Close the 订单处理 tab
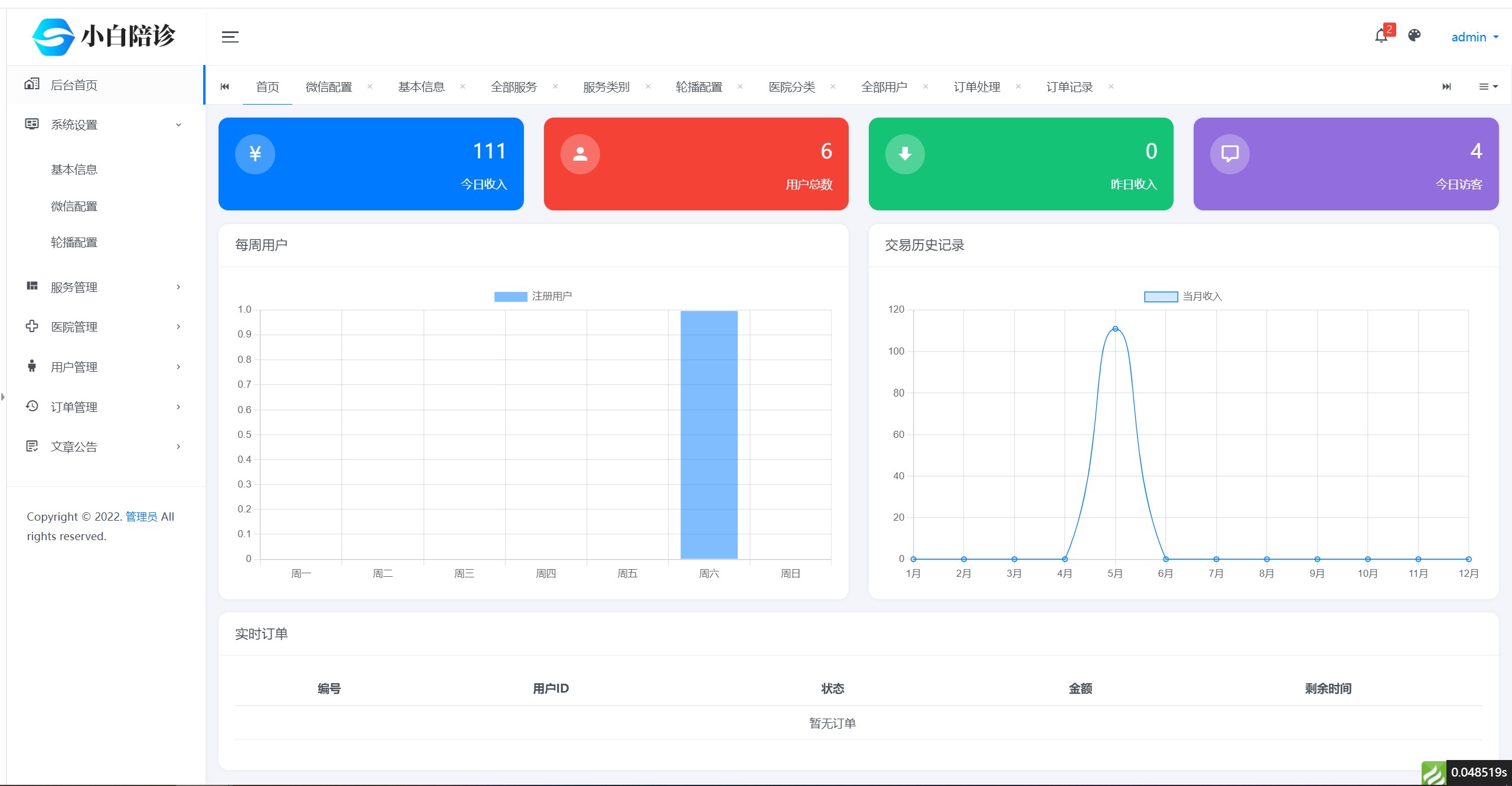1512x786 pixels. [x=1018, y=86]
